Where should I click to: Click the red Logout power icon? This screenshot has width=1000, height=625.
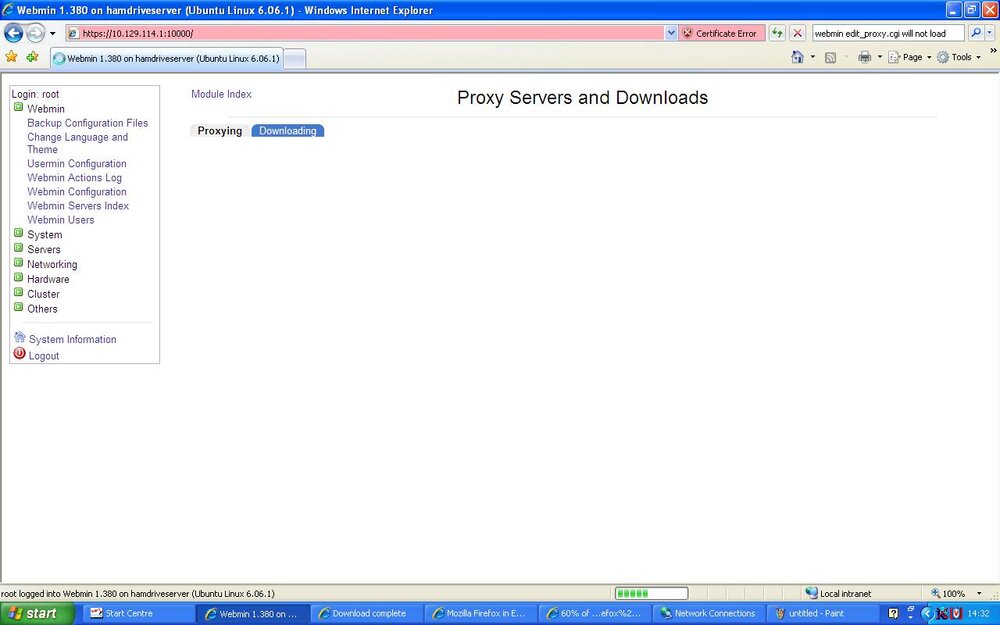20,353
